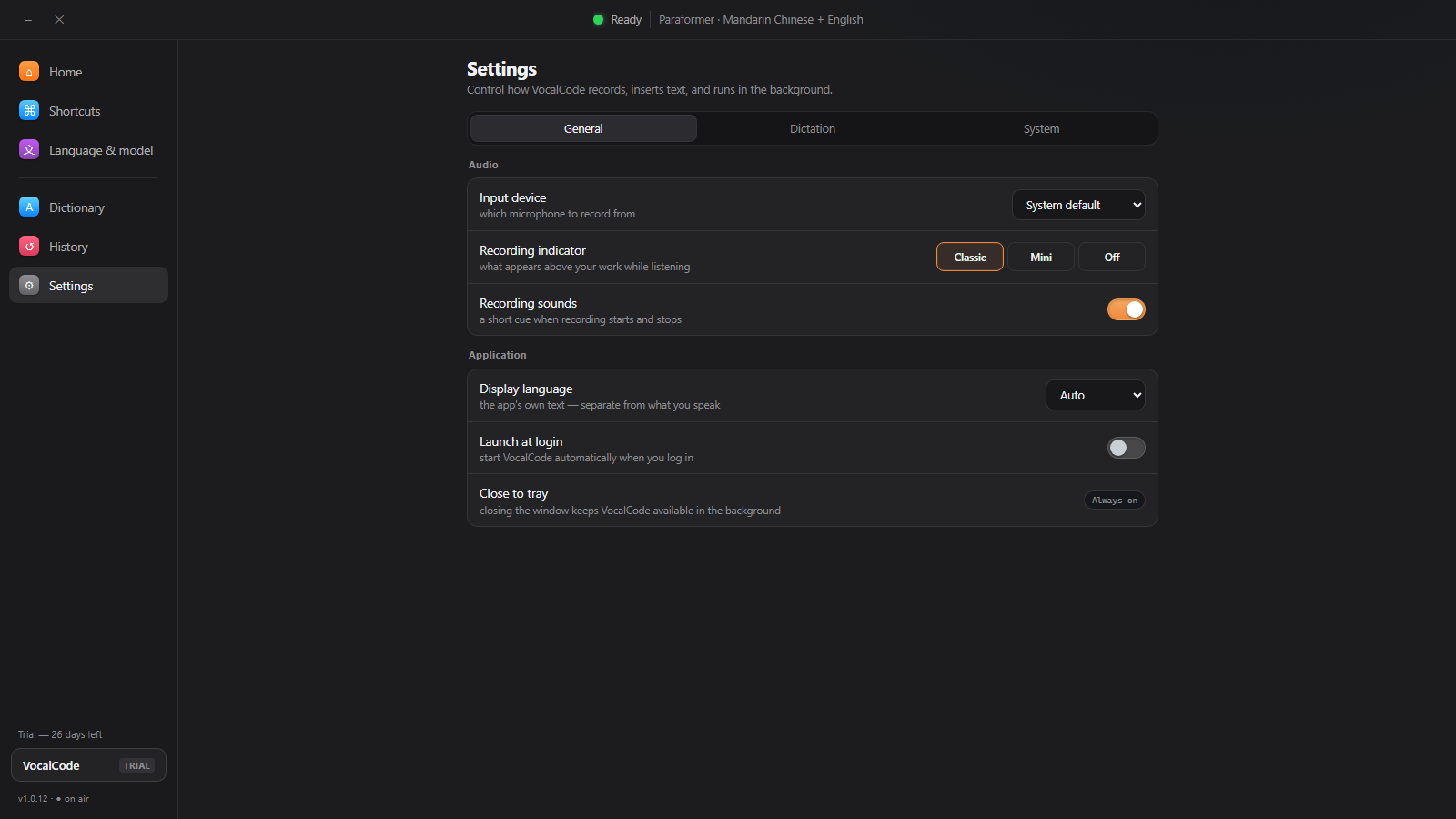Screen dimensions: 1456x819
Task: Click the version 'v1.0.12 · on air' text
Action: 54,799
